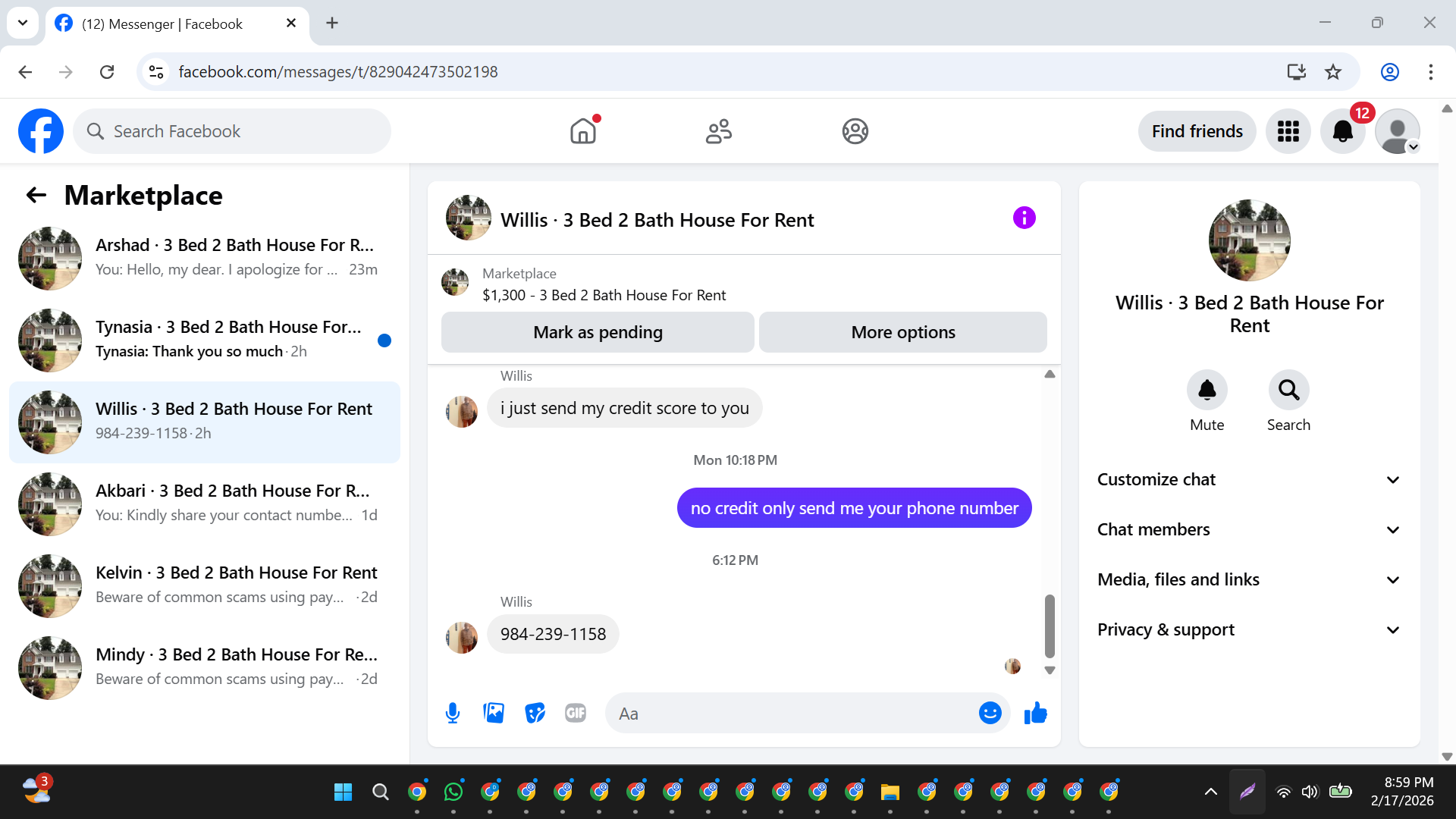Viewport: 1456px width, 819px height.
Task: Expand Media, files and links
Action: click(1249, 579)
